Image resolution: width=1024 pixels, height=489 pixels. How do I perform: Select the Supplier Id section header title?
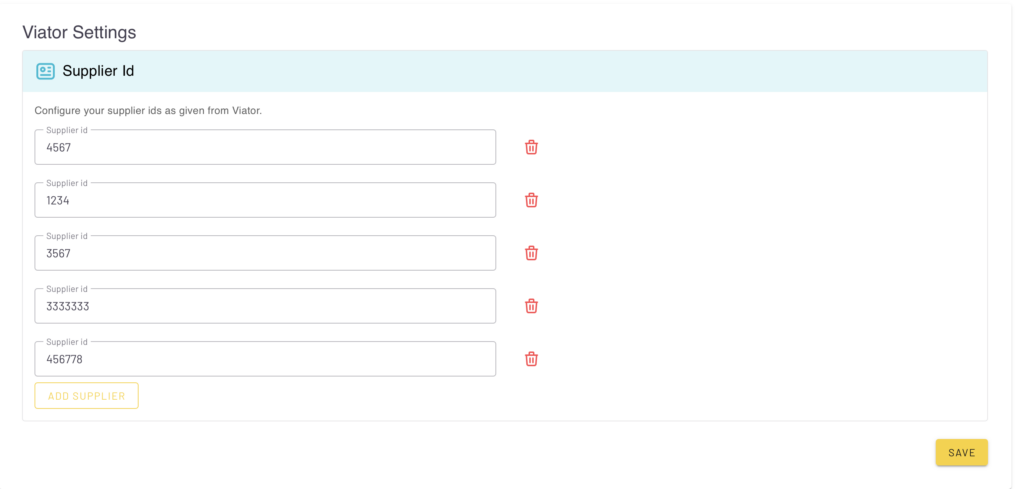click(x=98, y=71)
